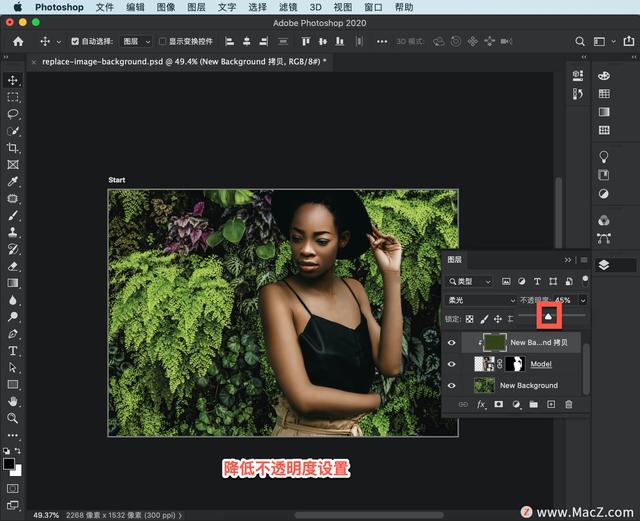Toggle the 自动选择 checkbox
This screenshot has height=521, width=640.
75,41
